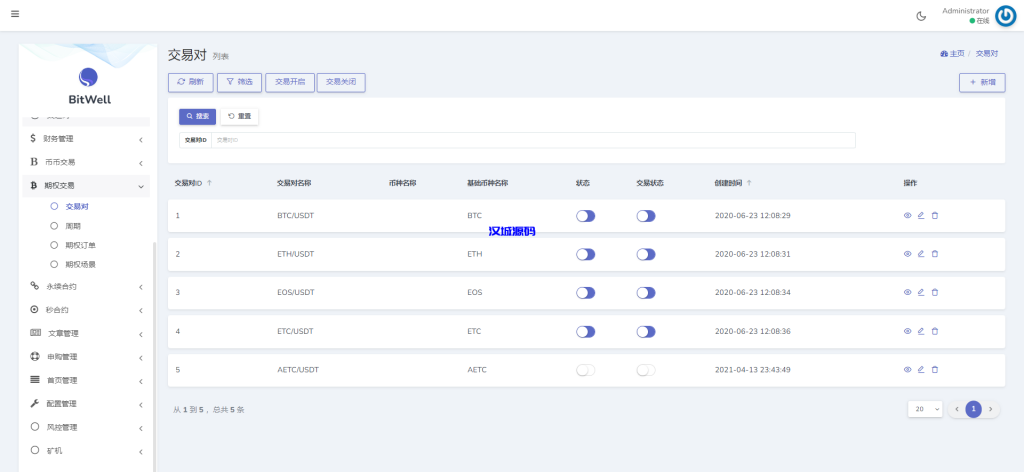The width and height of the screenshot is (1024, 472).
Task: Click the 新增 button
Action: [981, 83]
